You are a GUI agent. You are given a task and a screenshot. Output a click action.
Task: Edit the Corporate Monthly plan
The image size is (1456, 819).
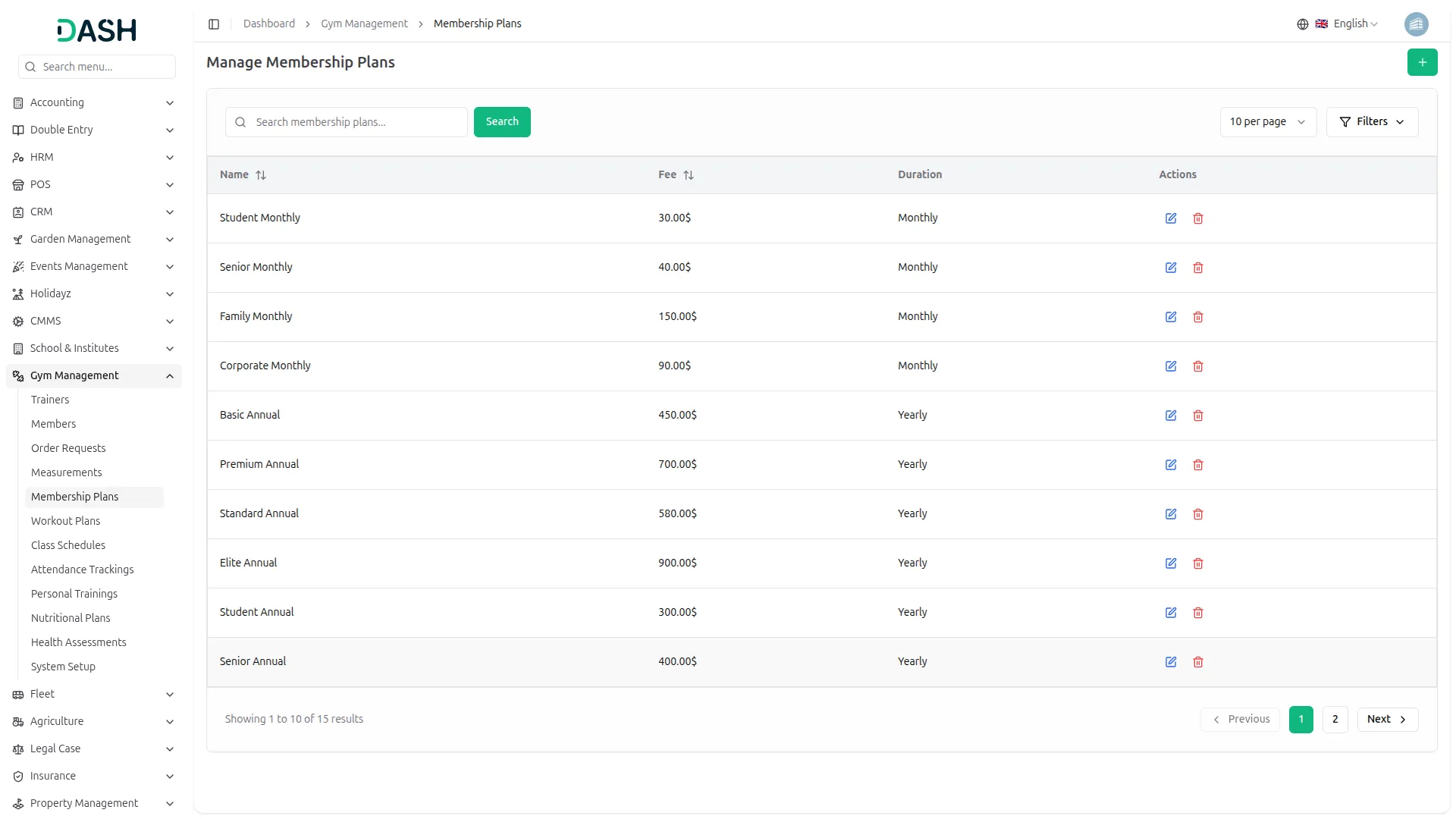click(x=1171, y=366)
